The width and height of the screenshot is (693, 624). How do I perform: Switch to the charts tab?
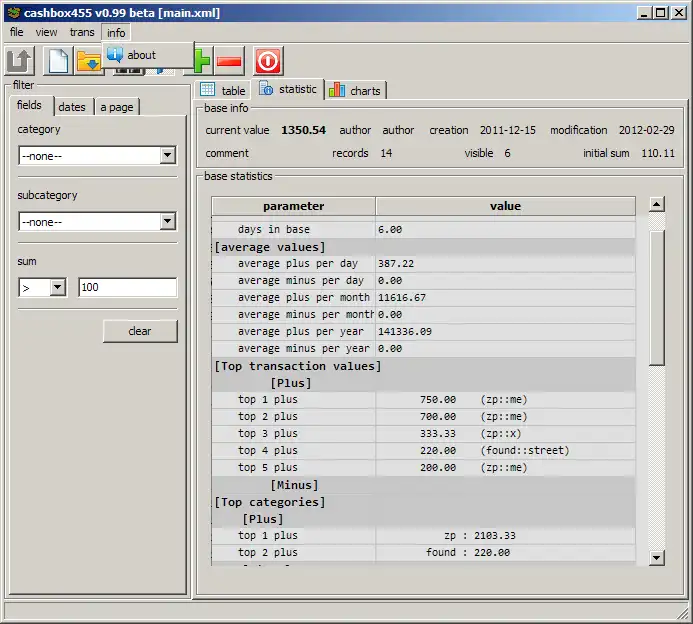tap(355, 90)
